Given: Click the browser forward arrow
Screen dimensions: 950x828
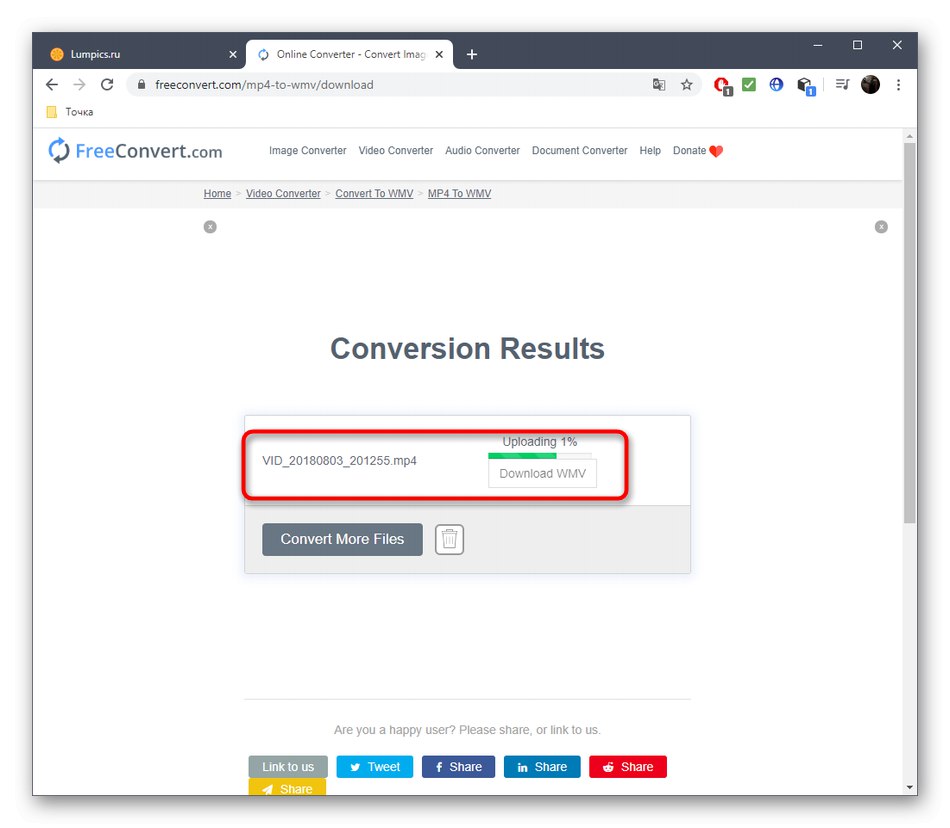Looking at the screenshot, I should (79, 85).
